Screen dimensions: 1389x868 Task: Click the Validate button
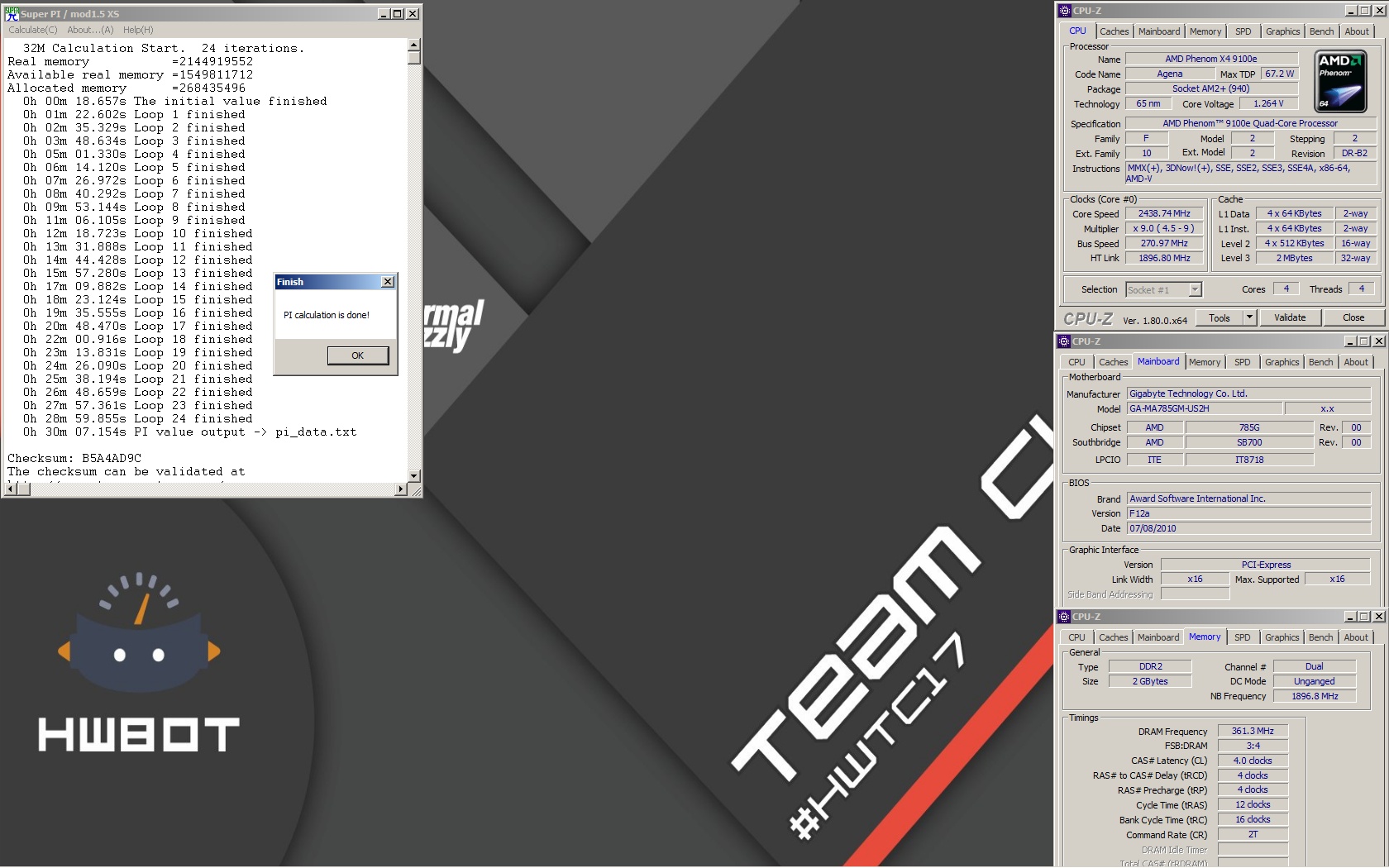click(x=1290, y=317)
